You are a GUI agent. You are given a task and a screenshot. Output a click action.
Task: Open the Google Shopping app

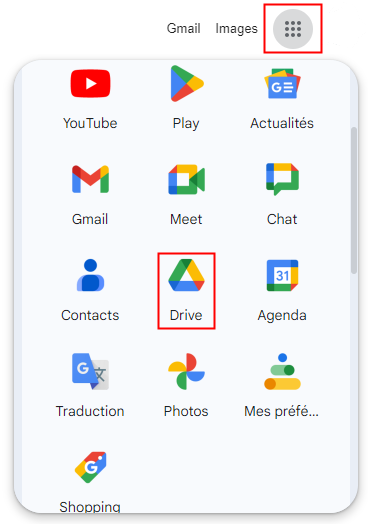click(x=90, y=481)
